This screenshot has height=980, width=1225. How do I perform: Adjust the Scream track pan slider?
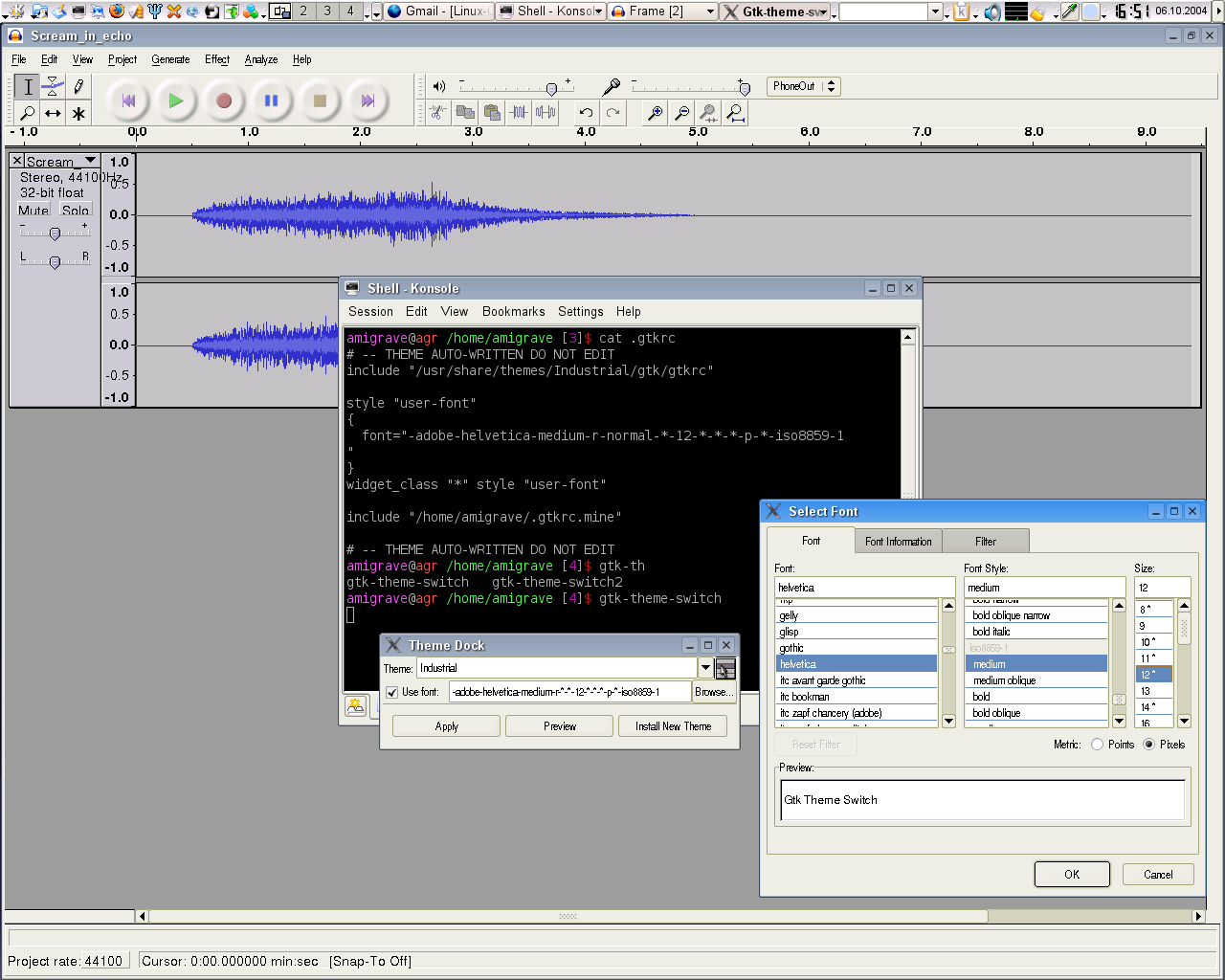click(x=55, y=262)
